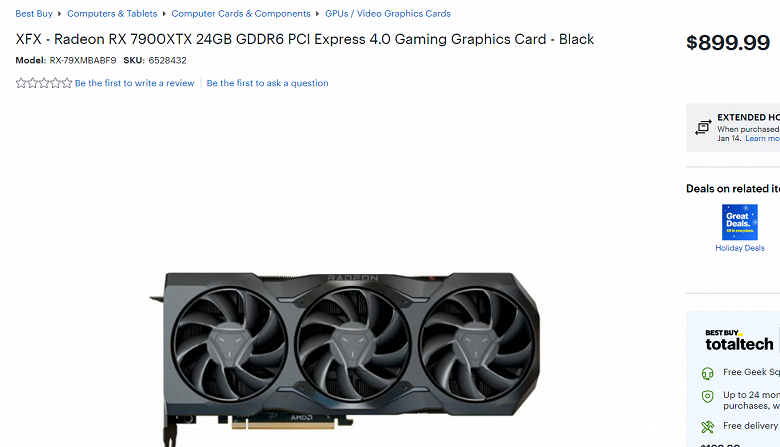Viewport: 780px width, 447px height.
Task: Click the Best Buy totaltech logo
Action: pos(739,340)
